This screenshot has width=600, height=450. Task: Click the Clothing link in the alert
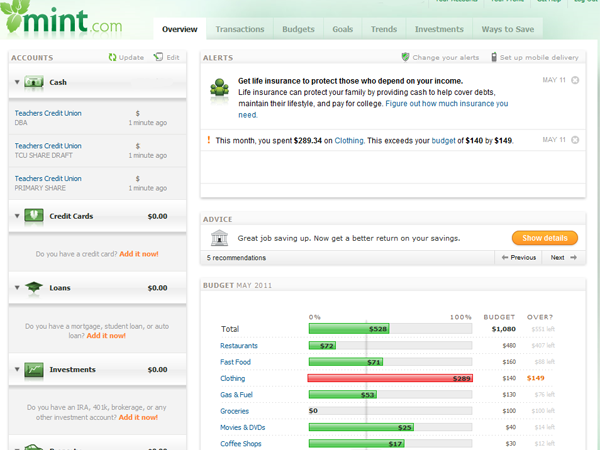pyautogui.click(x=349, y=140)
